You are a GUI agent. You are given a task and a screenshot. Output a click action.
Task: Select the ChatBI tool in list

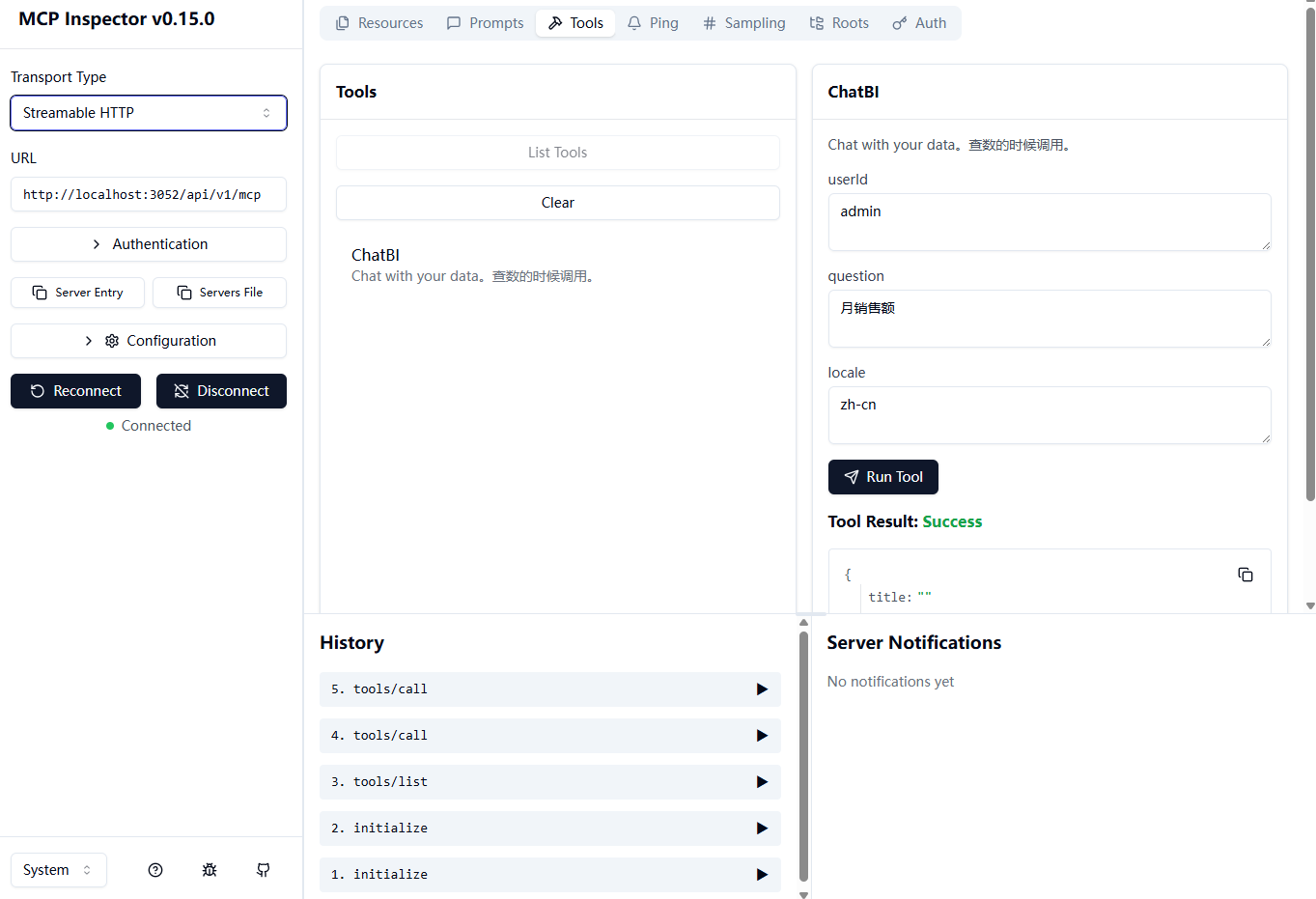coord(558,265)
